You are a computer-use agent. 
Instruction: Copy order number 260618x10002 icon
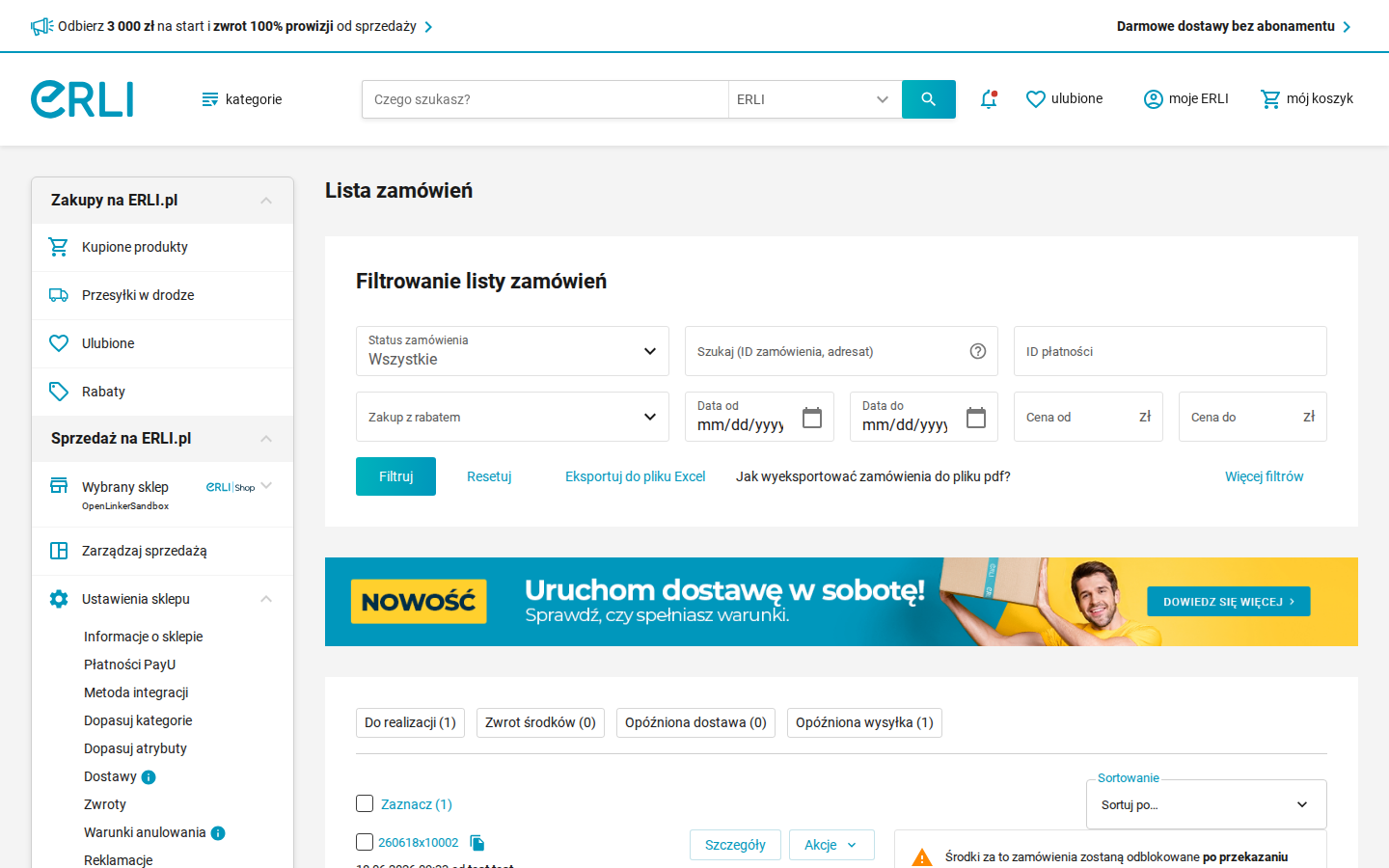(x=477, y=843)
